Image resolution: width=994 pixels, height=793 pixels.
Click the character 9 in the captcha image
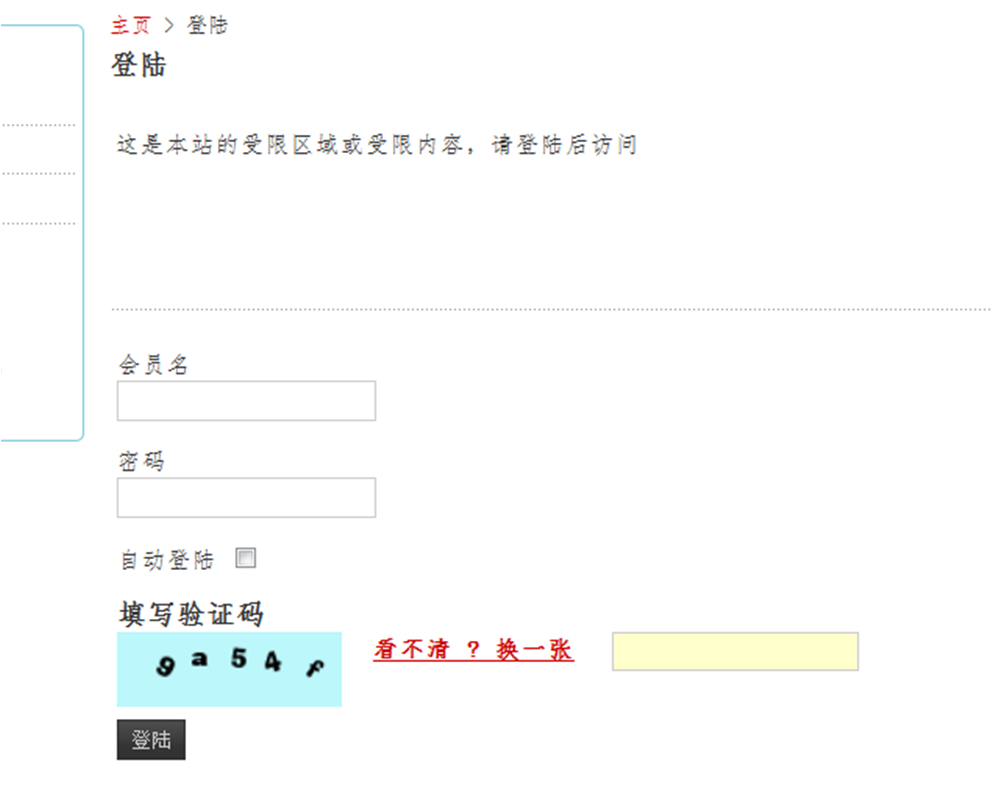(x=165, y=666)
